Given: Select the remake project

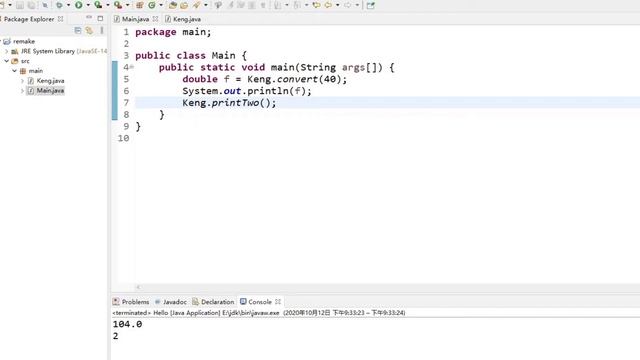Looking at the screenshot, I should click(24, 41).
